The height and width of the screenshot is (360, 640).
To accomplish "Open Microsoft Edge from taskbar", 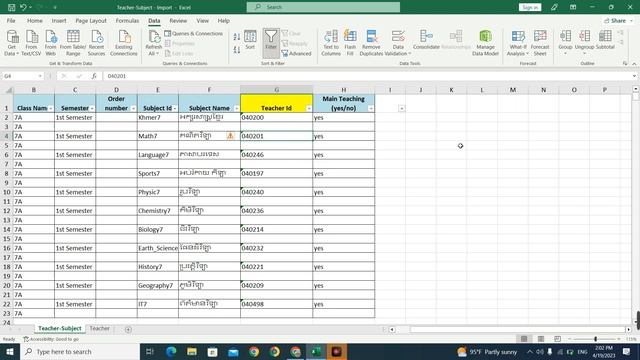I will (x=171, y=351).
